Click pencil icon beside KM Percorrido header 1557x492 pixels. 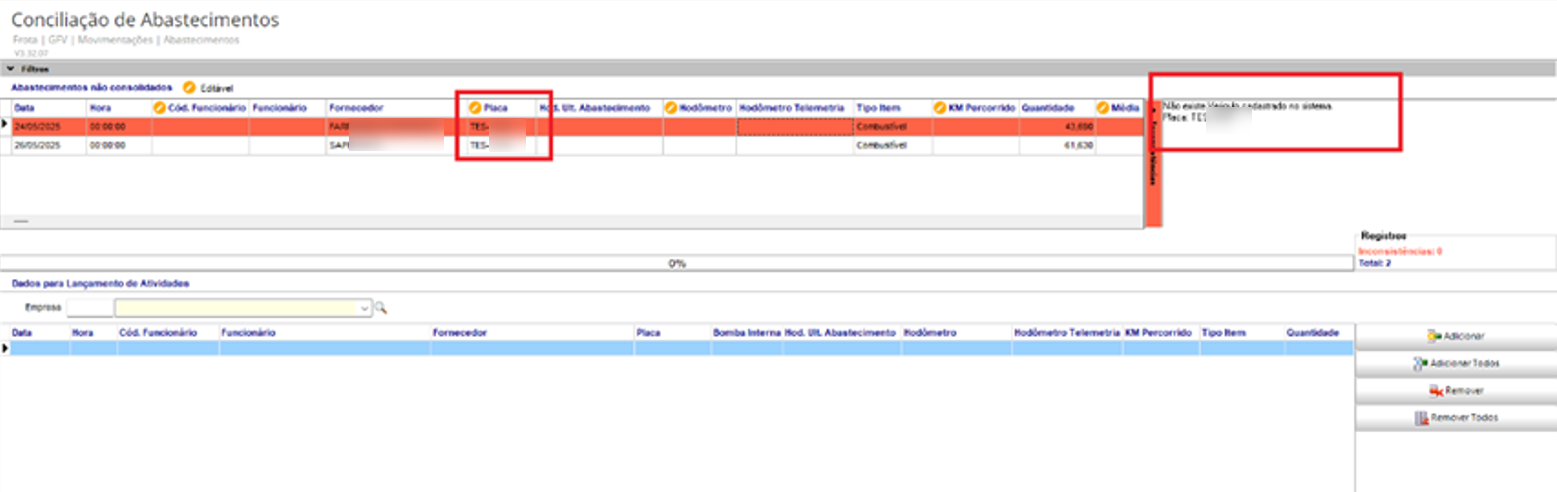tap(940, 108)
